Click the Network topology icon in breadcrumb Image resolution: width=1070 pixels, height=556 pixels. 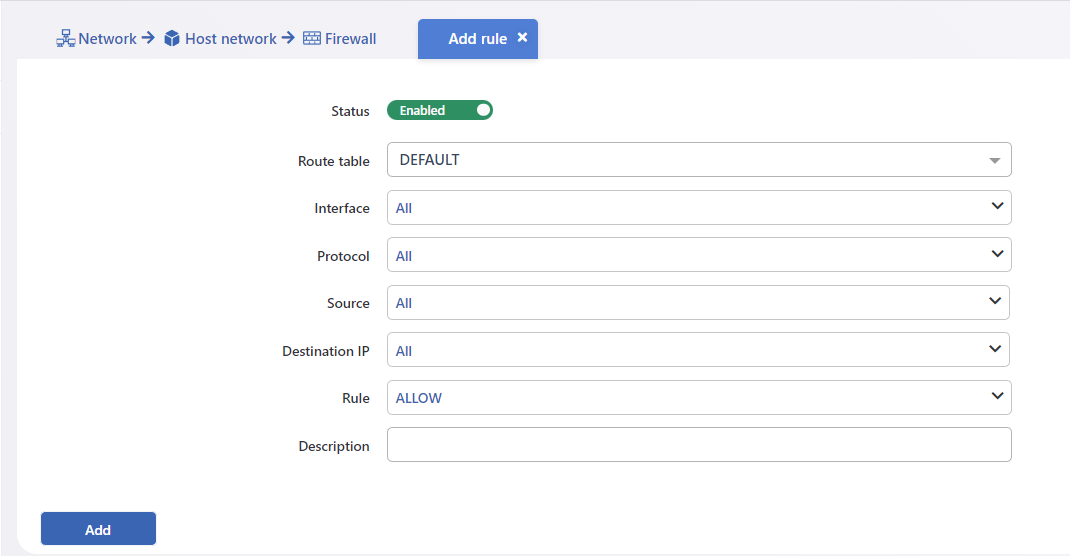pyautogui.click(x=66, y=38)
